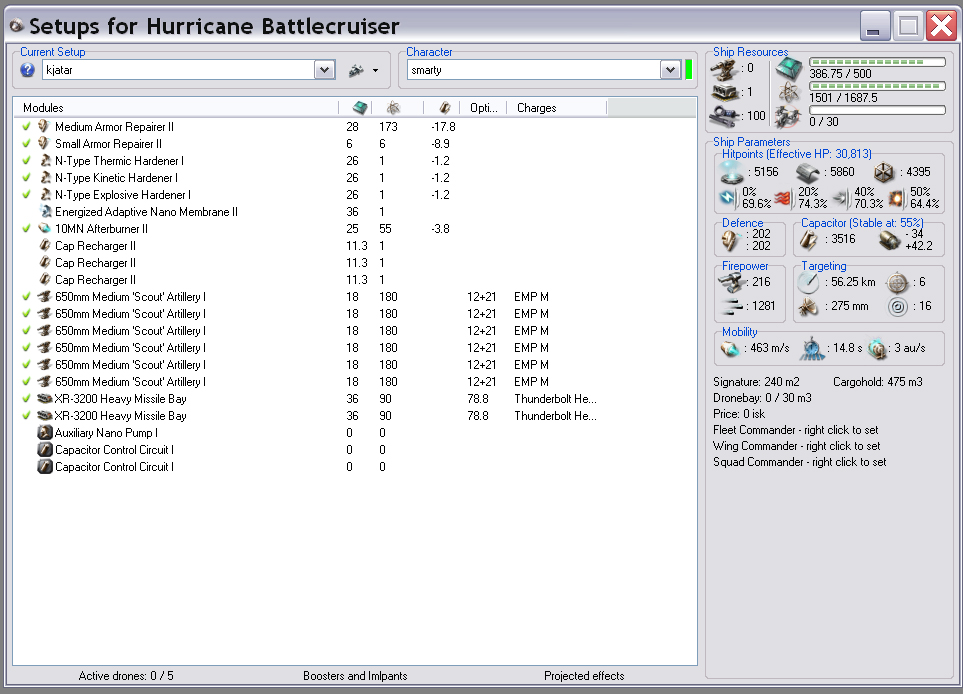The width and height of the screenshot is (963, 694).
Task: Deactivate the 10MN Afterburner II checkmark
Action: click(x=26, y=229)
